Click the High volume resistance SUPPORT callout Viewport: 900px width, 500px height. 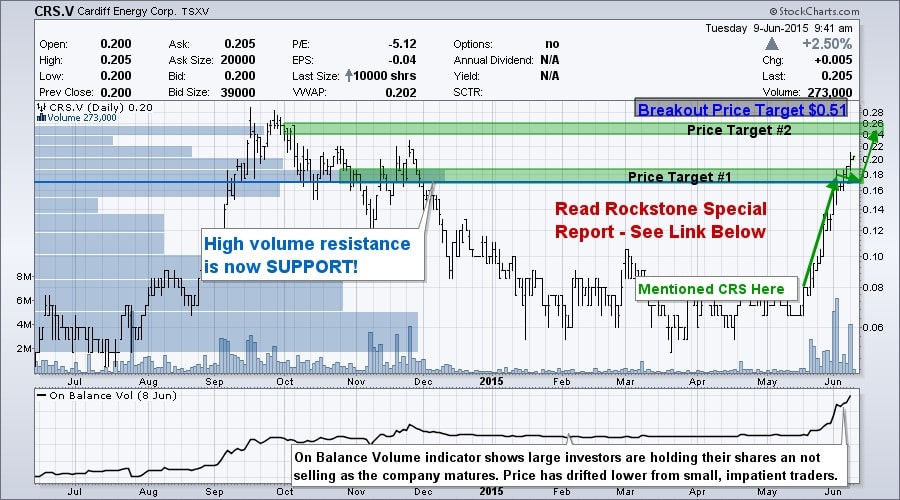[x=307, y=254]
